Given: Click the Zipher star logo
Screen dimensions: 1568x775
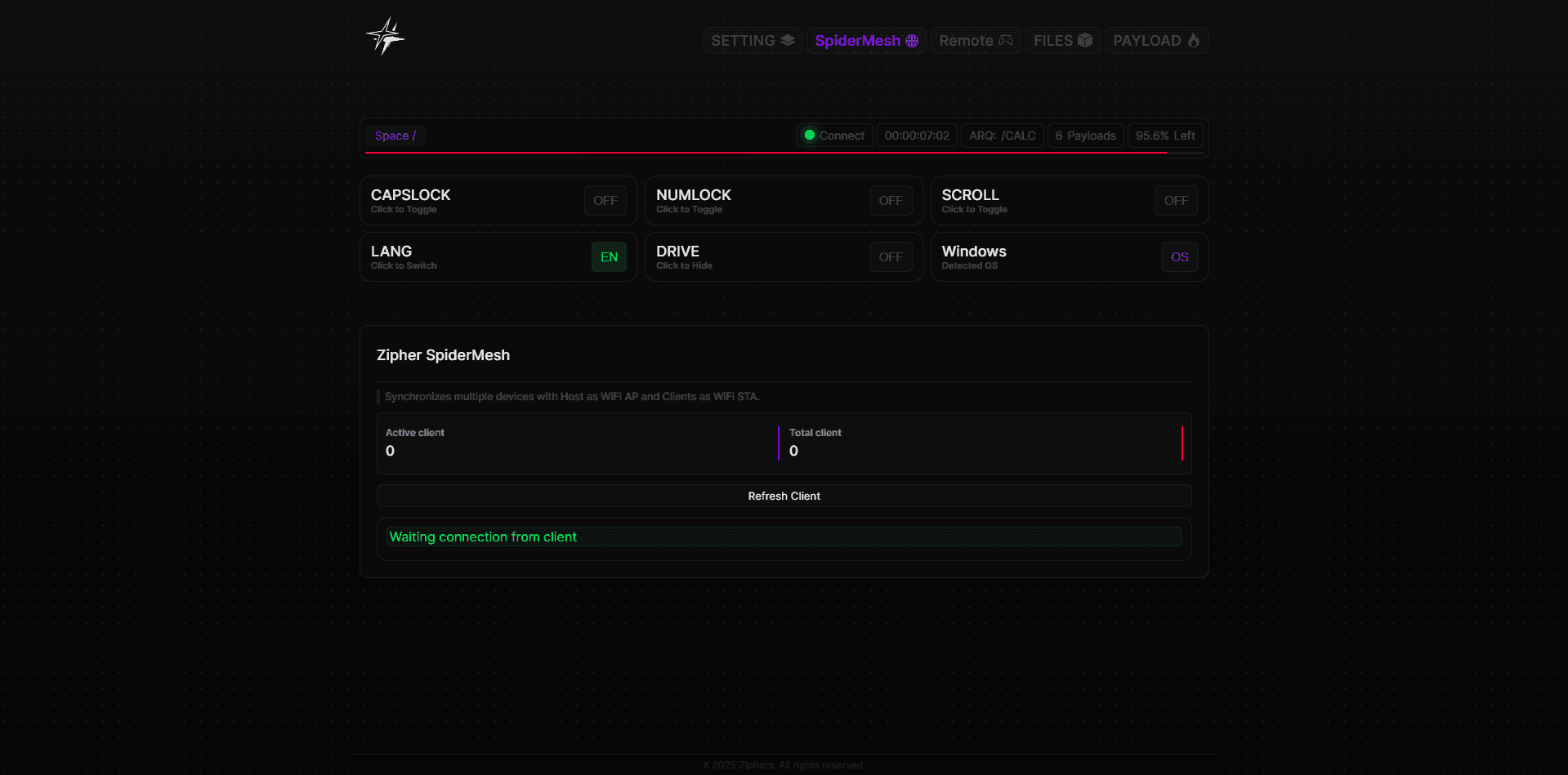Looking at the screenshot, I should (x=385, y=37).
